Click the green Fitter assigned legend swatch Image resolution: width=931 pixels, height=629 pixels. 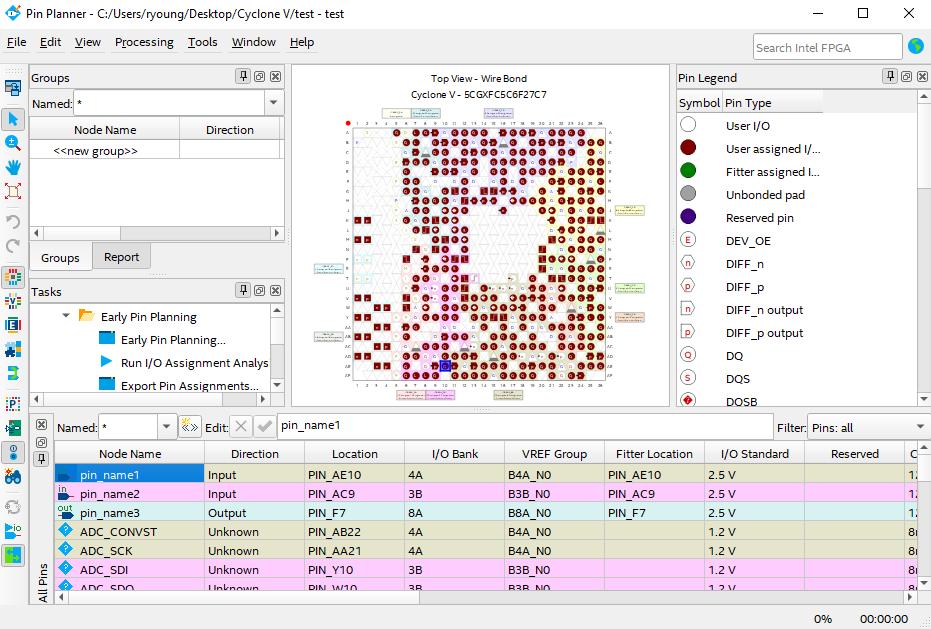(x=688, y=171)
